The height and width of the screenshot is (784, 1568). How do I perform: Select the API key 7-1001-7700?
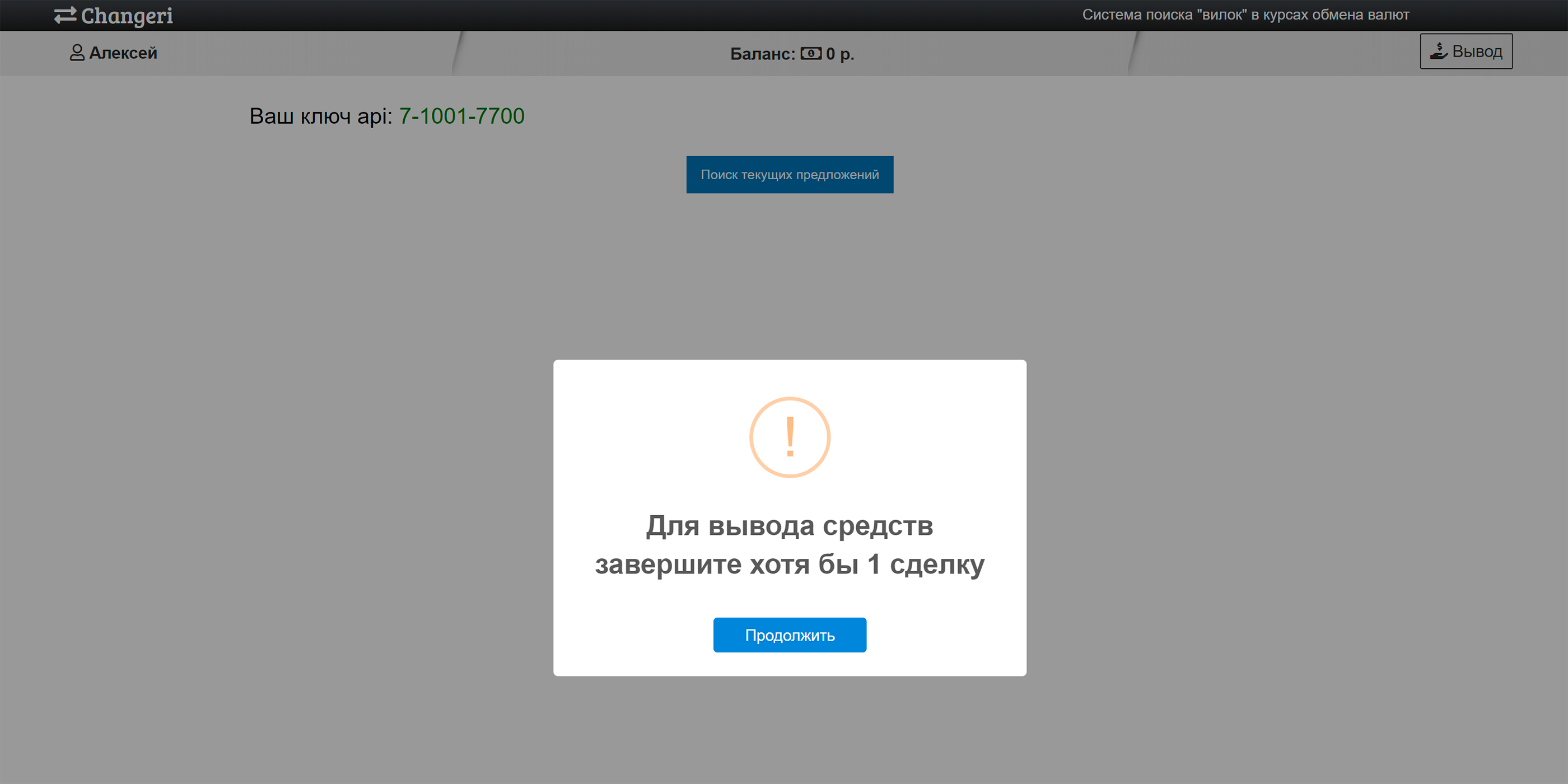point(461,116)
